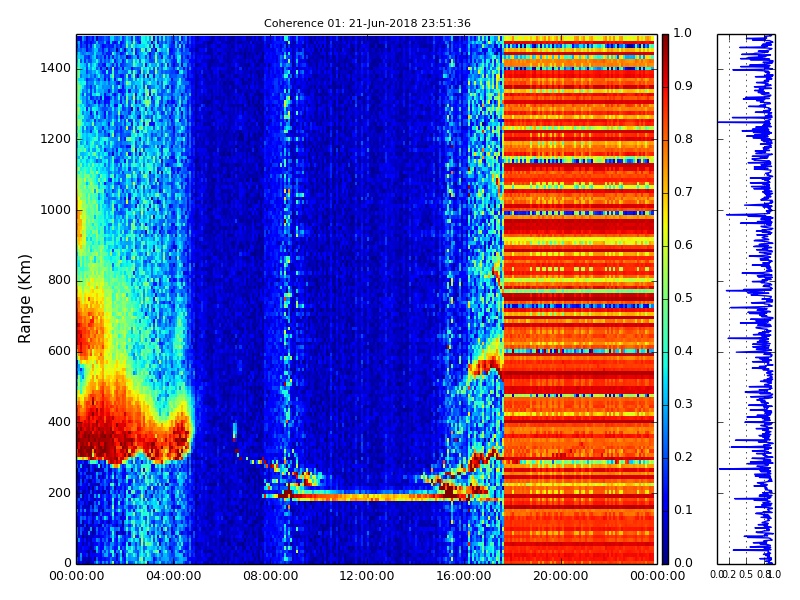Click the colorbar 0.1 label
The image size is (800, 600).
(683, 510)
